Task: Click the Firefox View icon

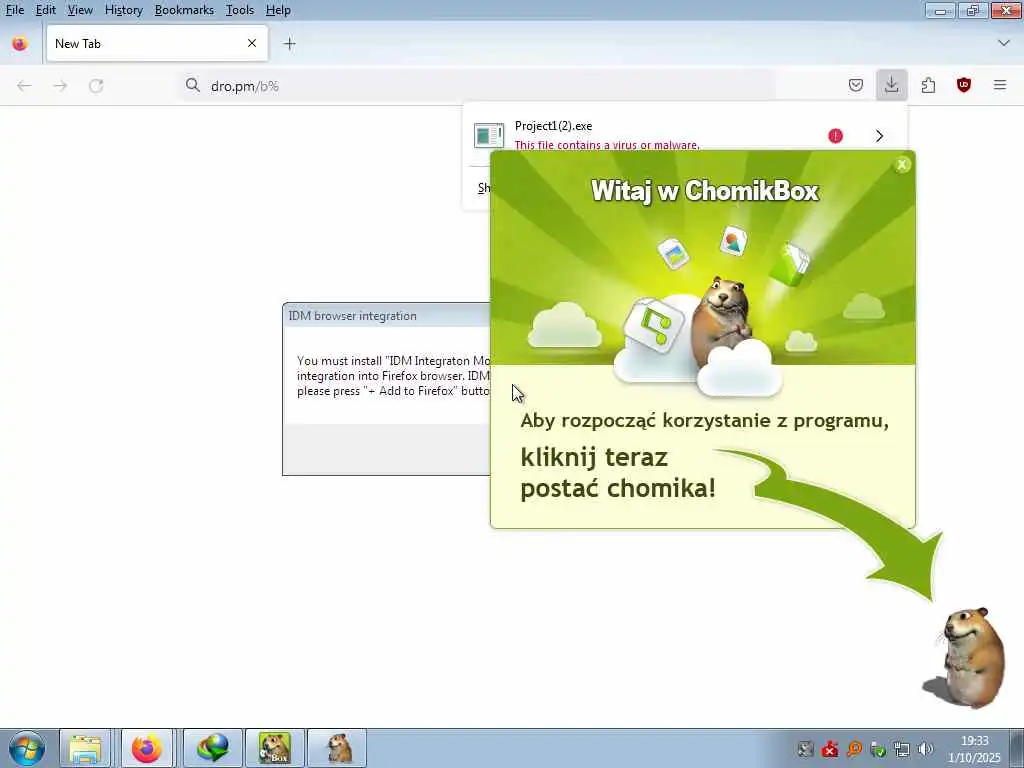Action: (20, 44)
